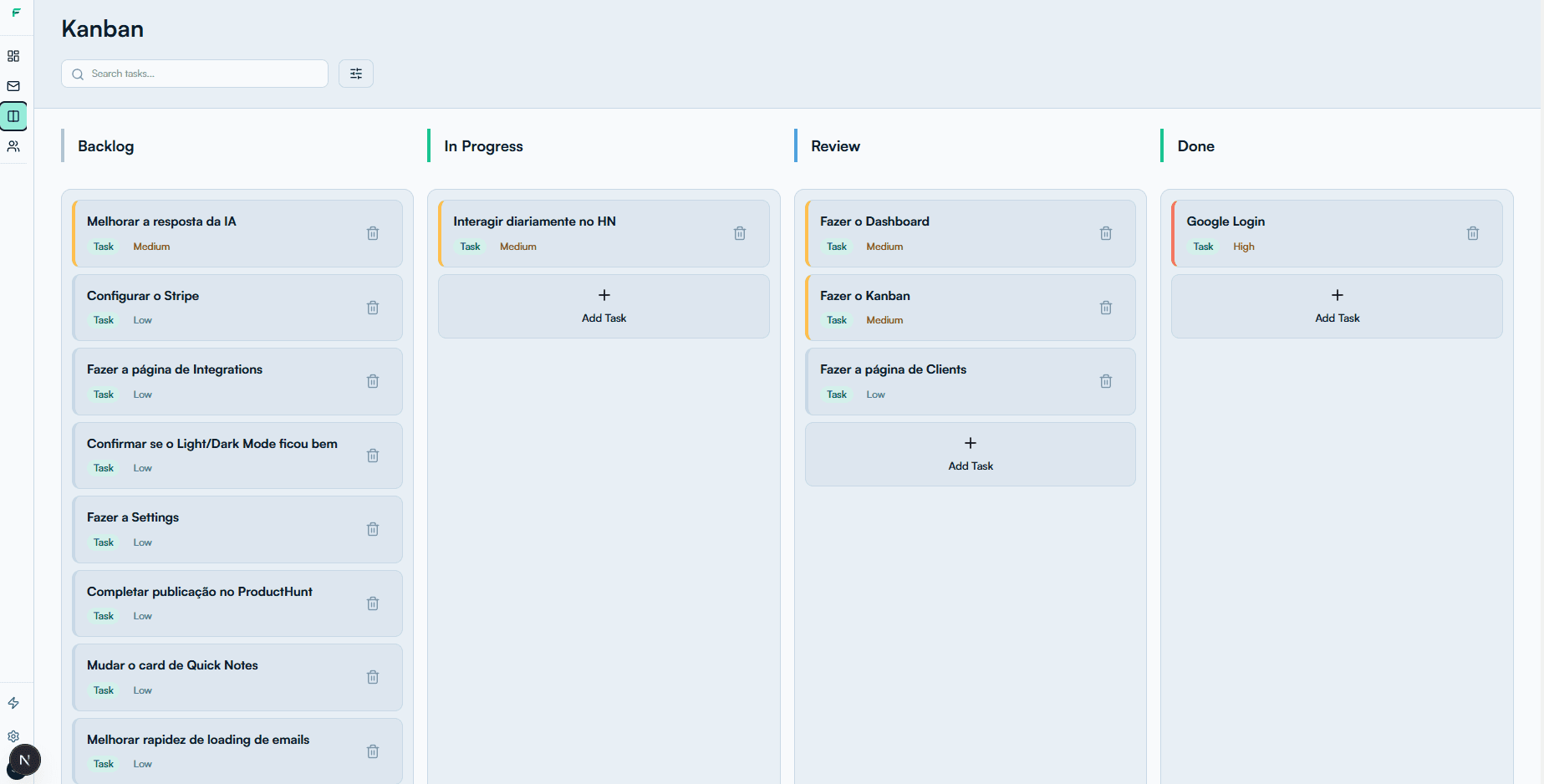
Task: Click the Kanban page title
Action: coord(102,29)
